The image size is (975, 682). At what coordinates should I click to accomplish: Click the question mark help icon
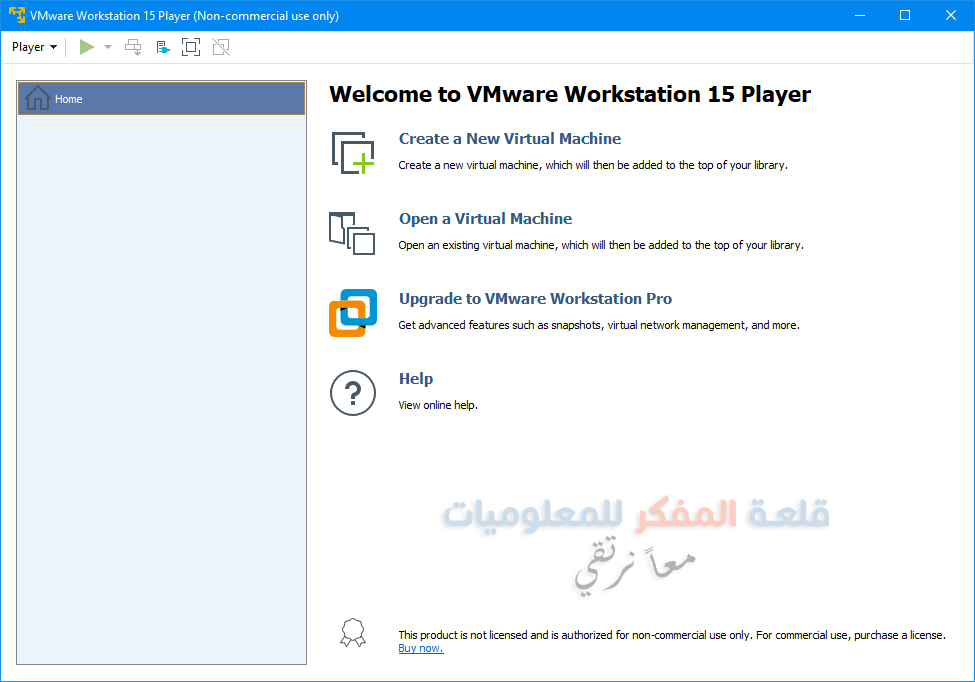click(353, 393)
